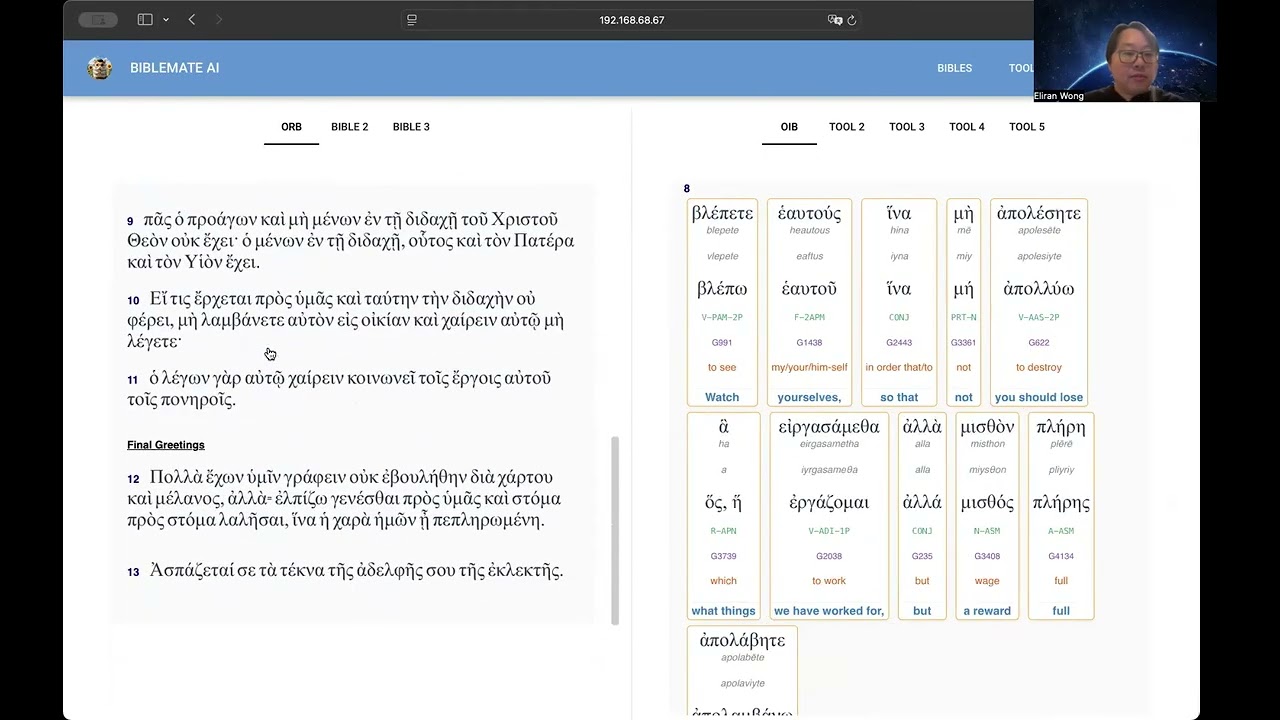The height and width of the screenshot is (720, 1280).
Task: Click the morphology code F-2APM
Action: (809, 318)
